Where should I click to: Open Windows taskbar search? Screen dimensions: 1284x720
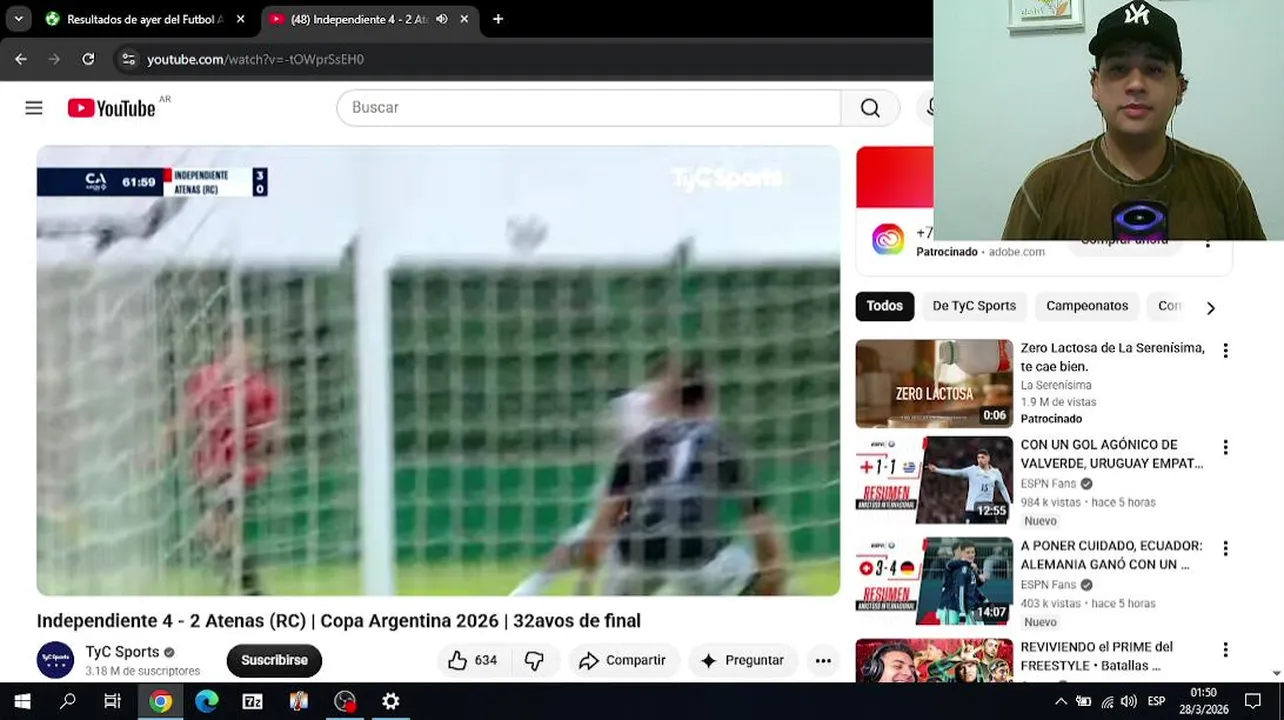[68, 701]
